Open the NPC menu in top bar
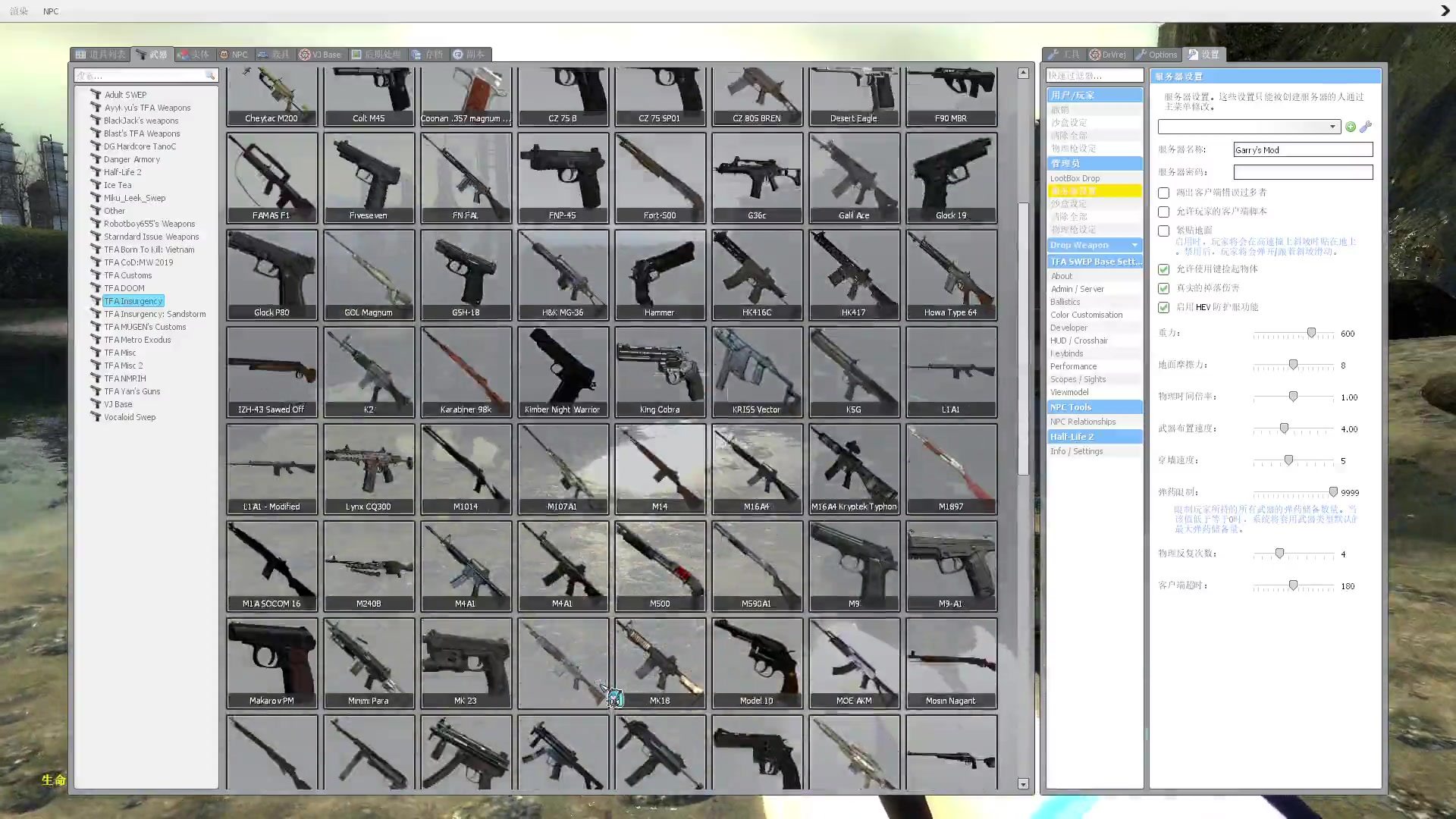 pyautogui.click(x=51, y=11)
